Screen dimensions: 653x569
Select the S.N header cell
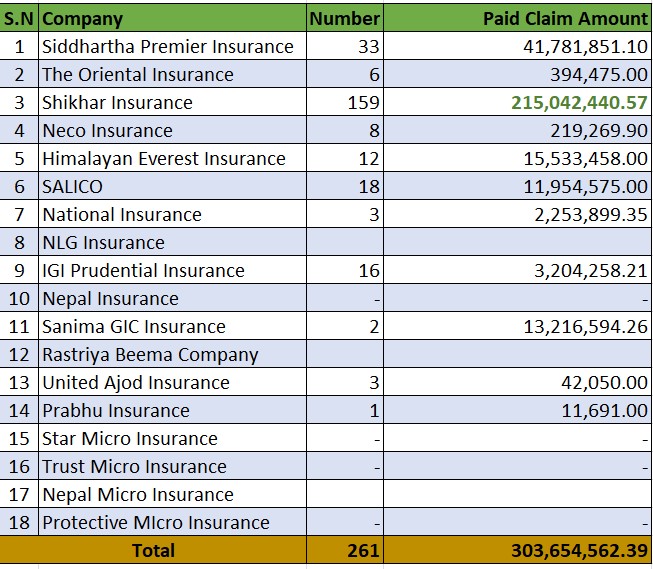(20, 19)
